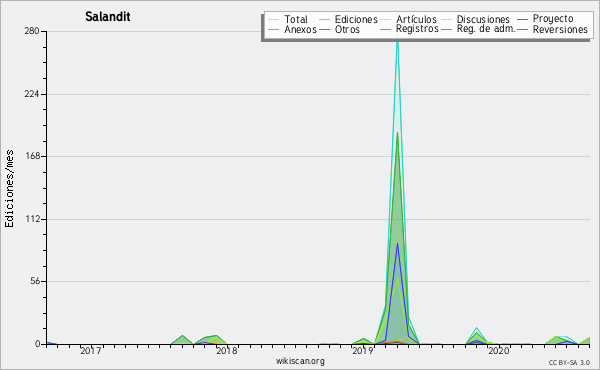Click the 2018 x-axis label
This screenshot has width=600, height=370.
click(227, 351)
